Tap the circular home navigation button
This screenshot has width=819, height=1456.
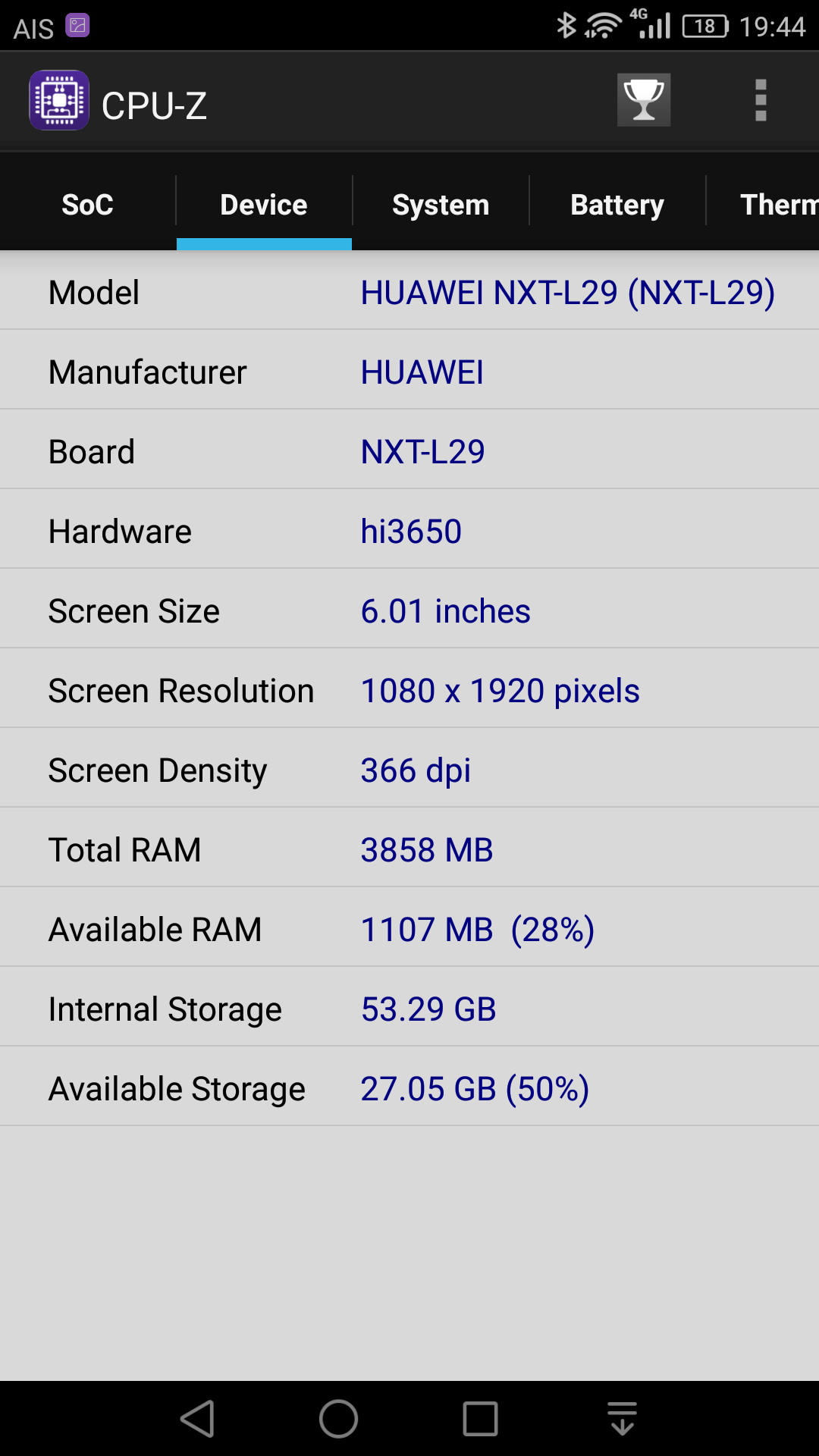338,1419
